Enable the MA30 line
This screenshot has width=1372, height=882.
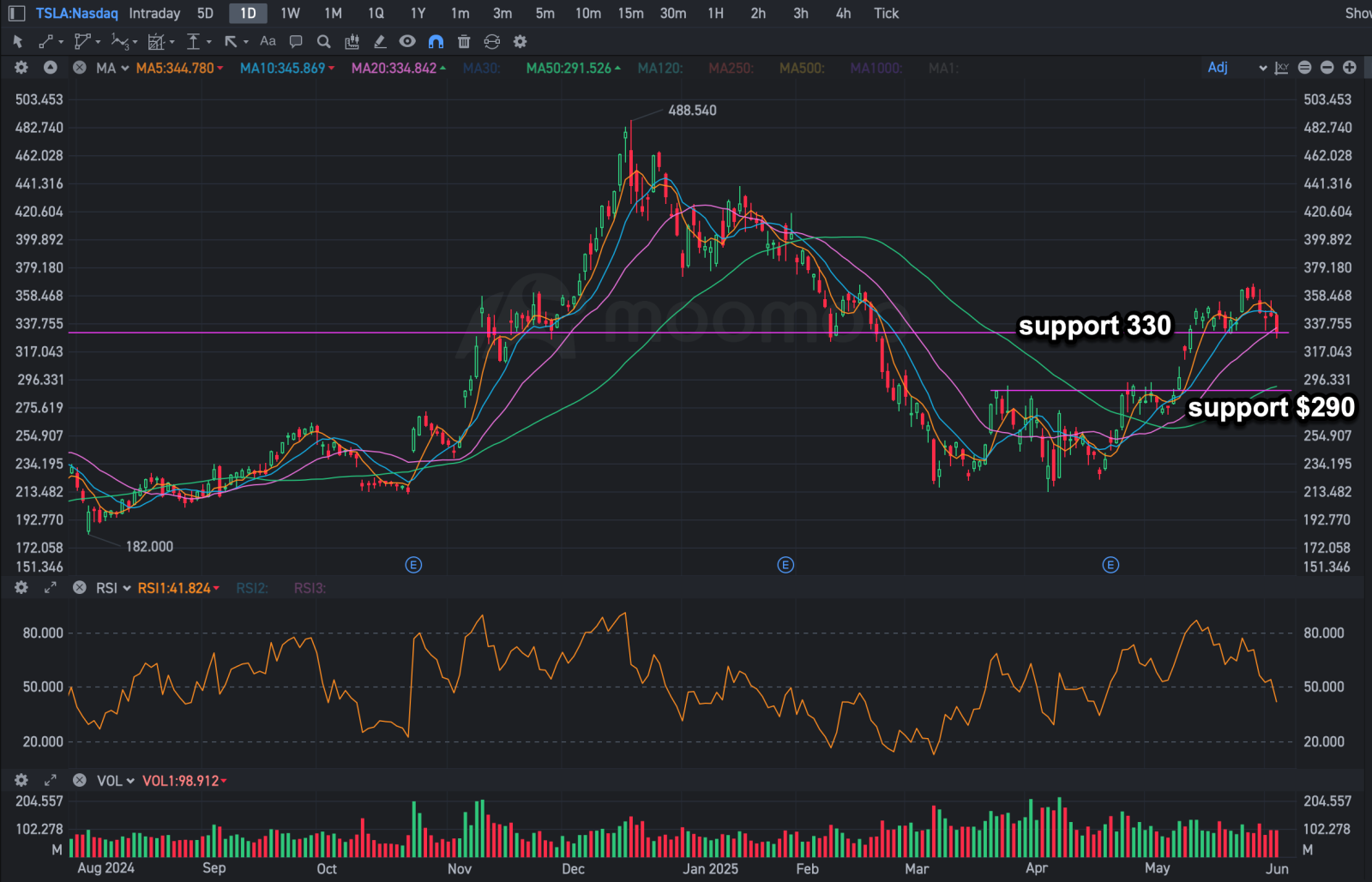pyautogui.click(x=481, y=68)
